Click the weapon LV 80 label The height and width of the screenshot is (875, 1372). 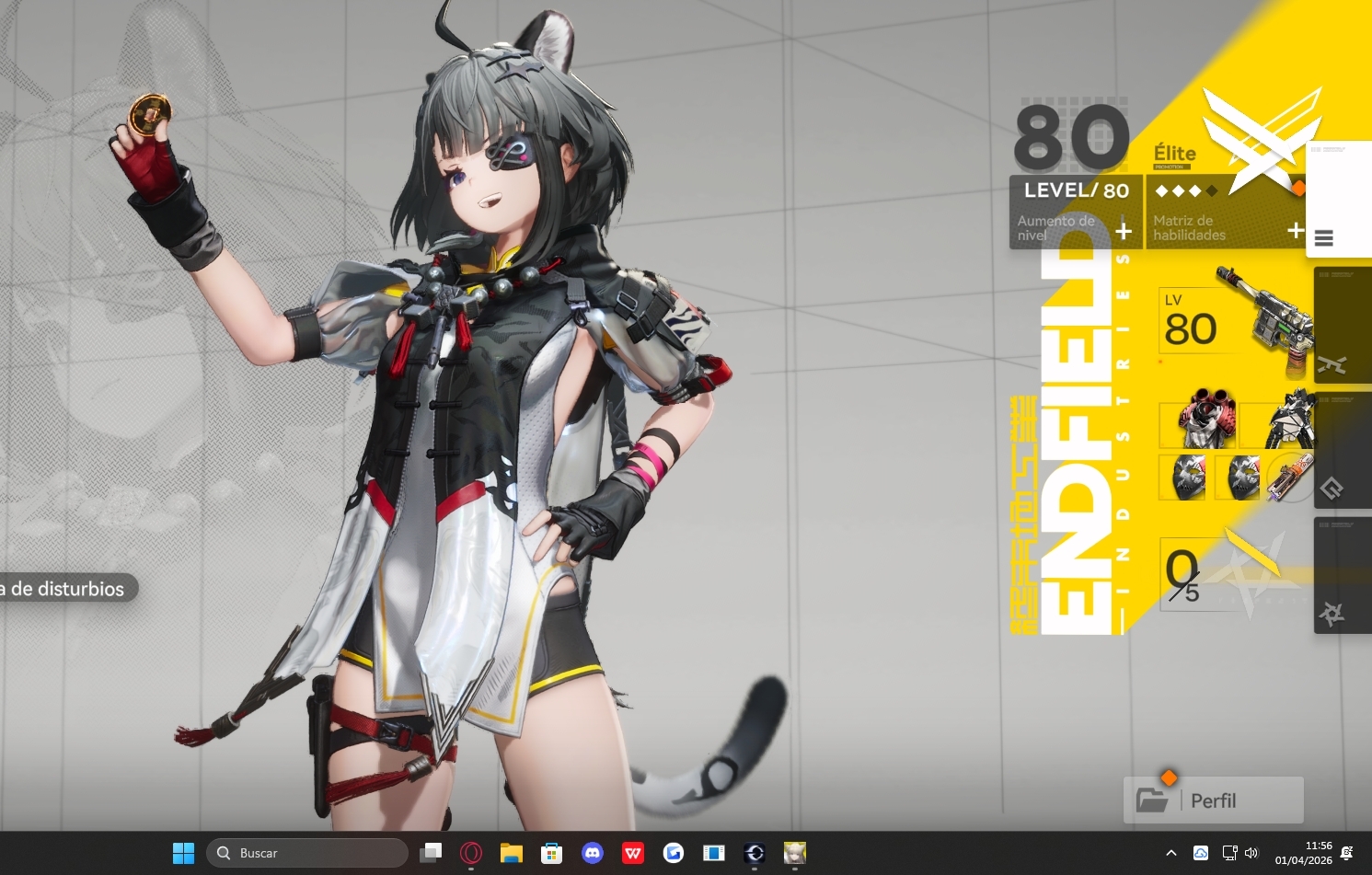[1190, 322]
